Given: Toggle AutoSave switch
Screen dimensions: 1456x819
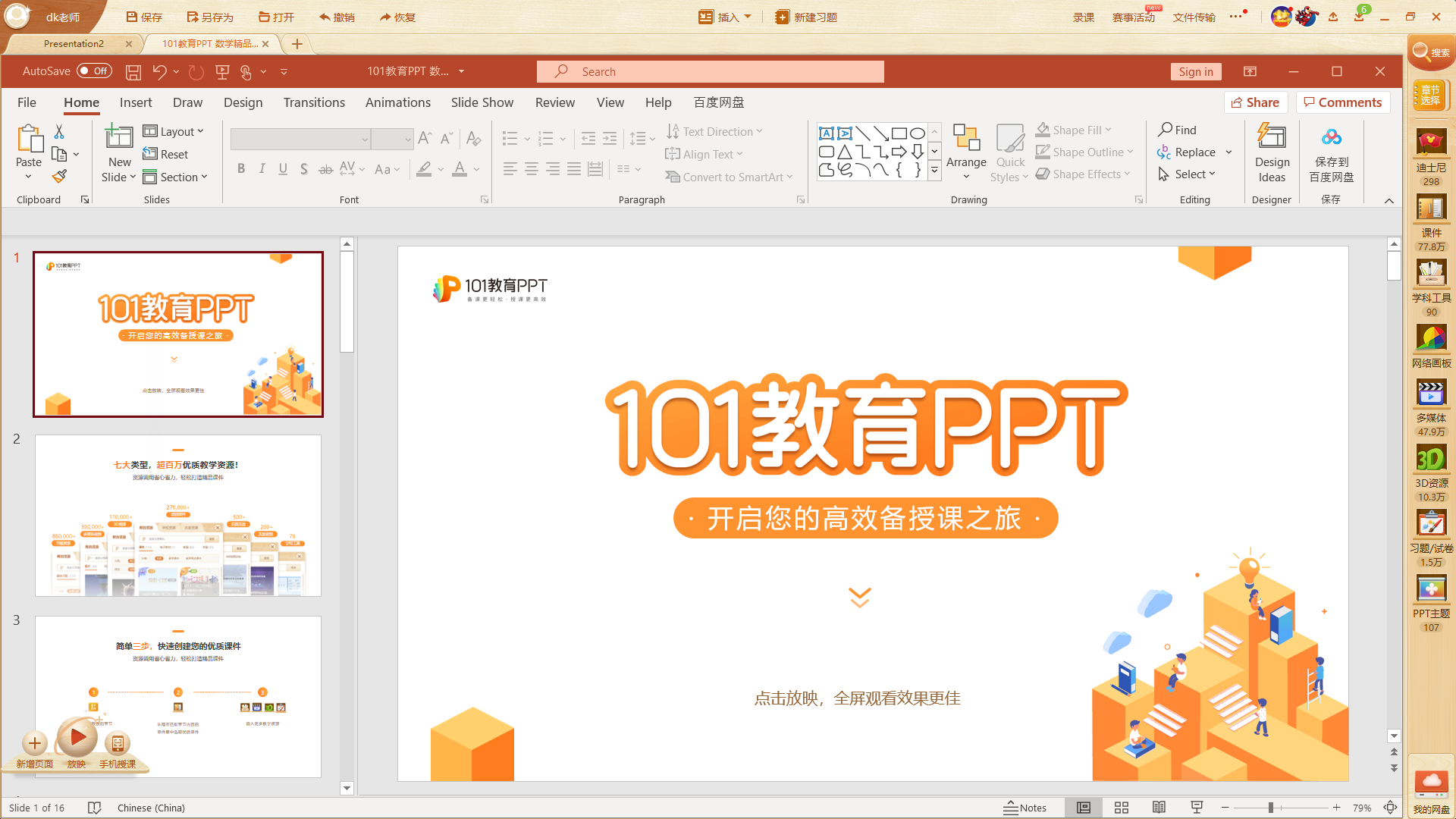Looking at the screenshot, I should 94,71.
